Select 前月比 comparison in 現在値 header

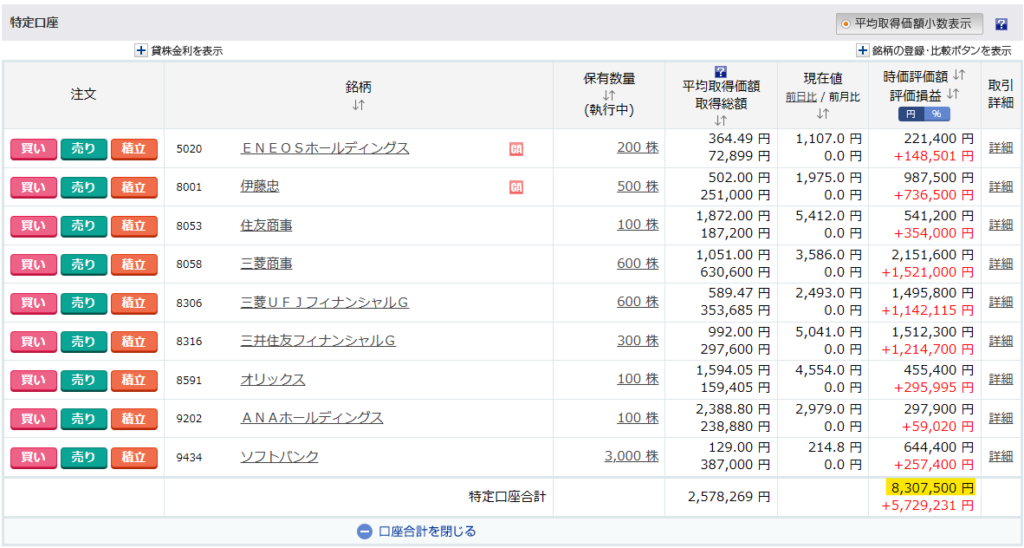coord(843,97)
